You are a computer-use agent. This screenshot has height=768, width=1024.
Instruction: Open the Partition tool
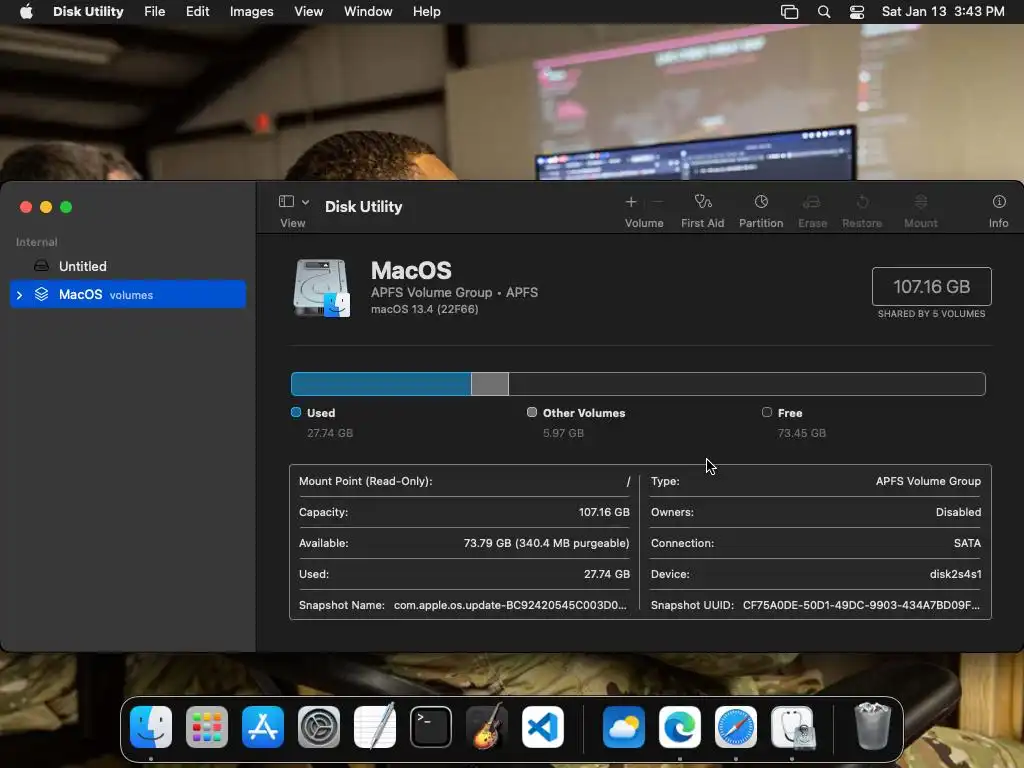click(x=761, y=202)
